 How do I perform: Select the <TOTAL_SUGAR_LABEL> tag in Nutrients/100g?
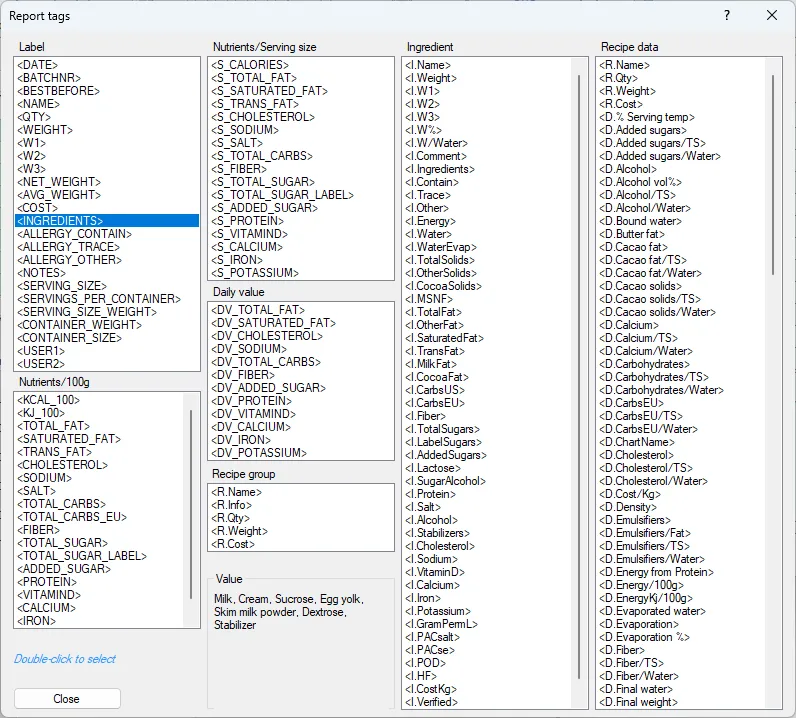click(82, 556)
